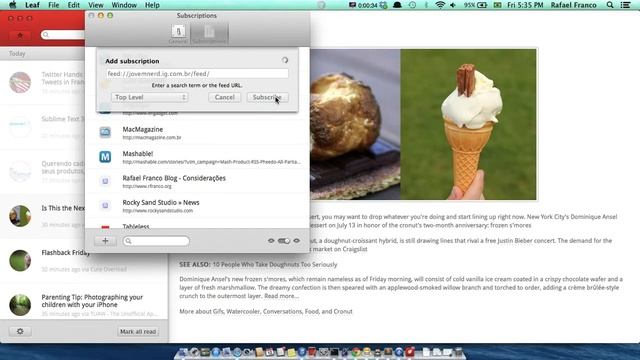Open Finder from the Dock
This screenshot has width=640, height=360.
(183, 352)
